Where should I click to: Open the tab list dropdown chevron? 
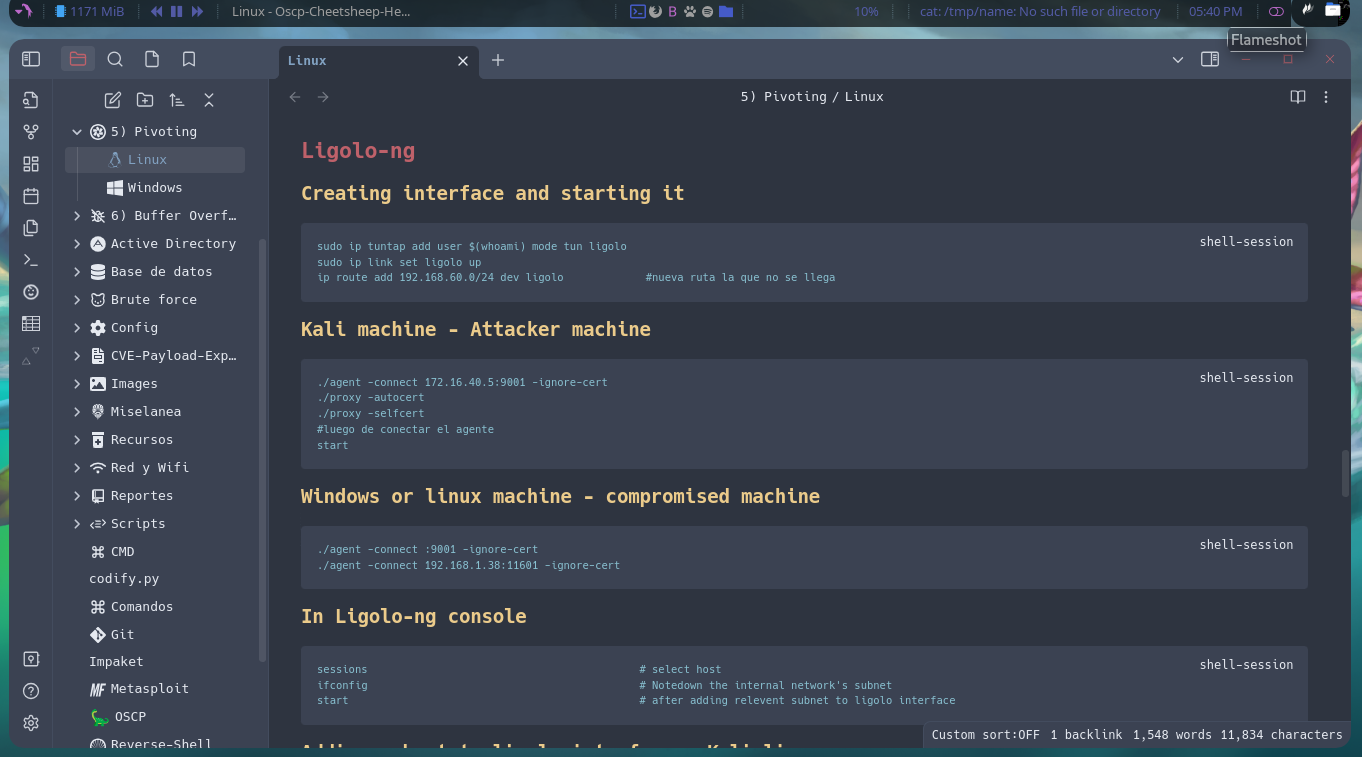[1178, 60]
